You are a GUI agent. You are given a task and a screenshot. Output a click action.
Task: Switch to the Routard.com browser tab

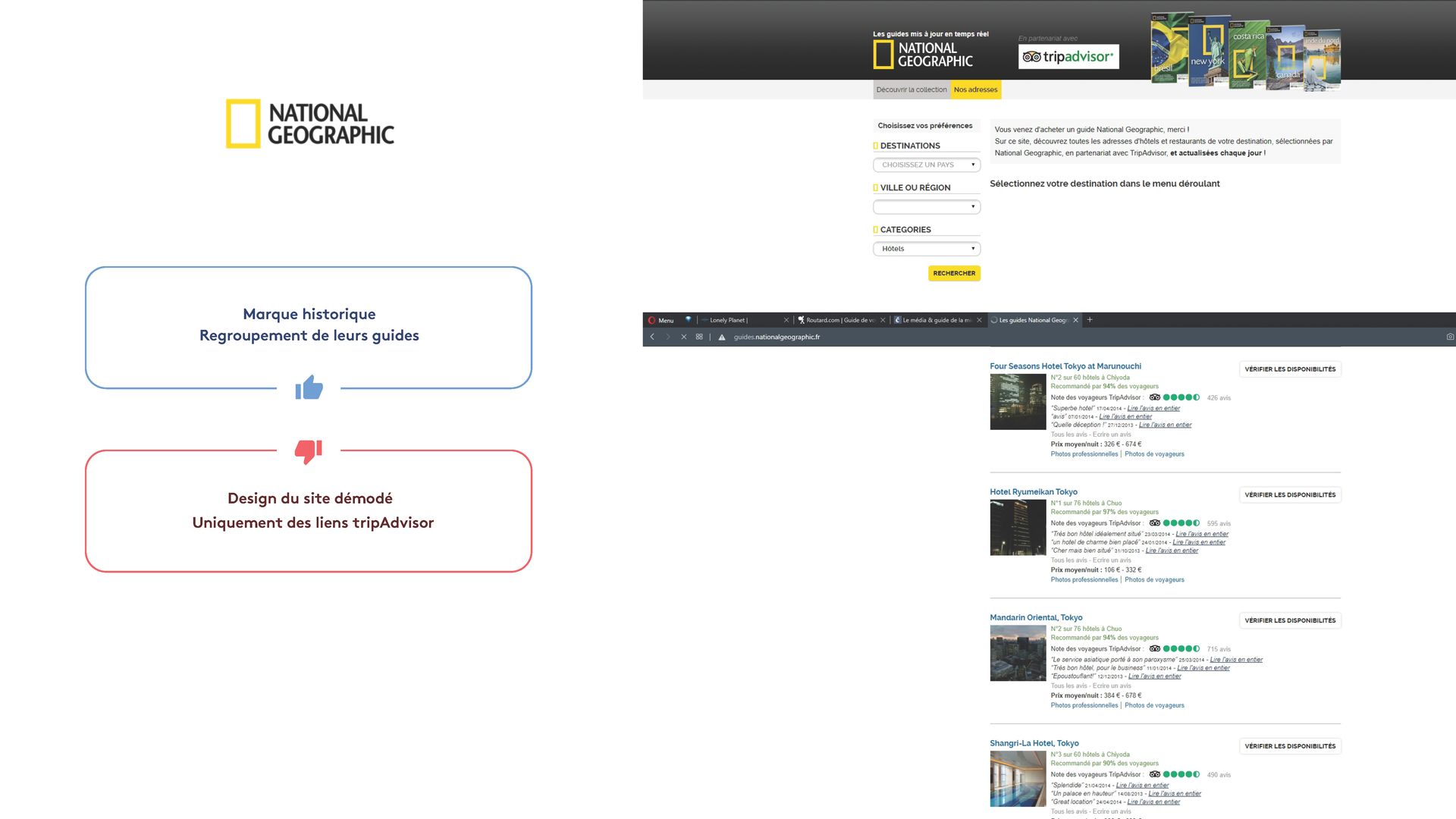841,320
